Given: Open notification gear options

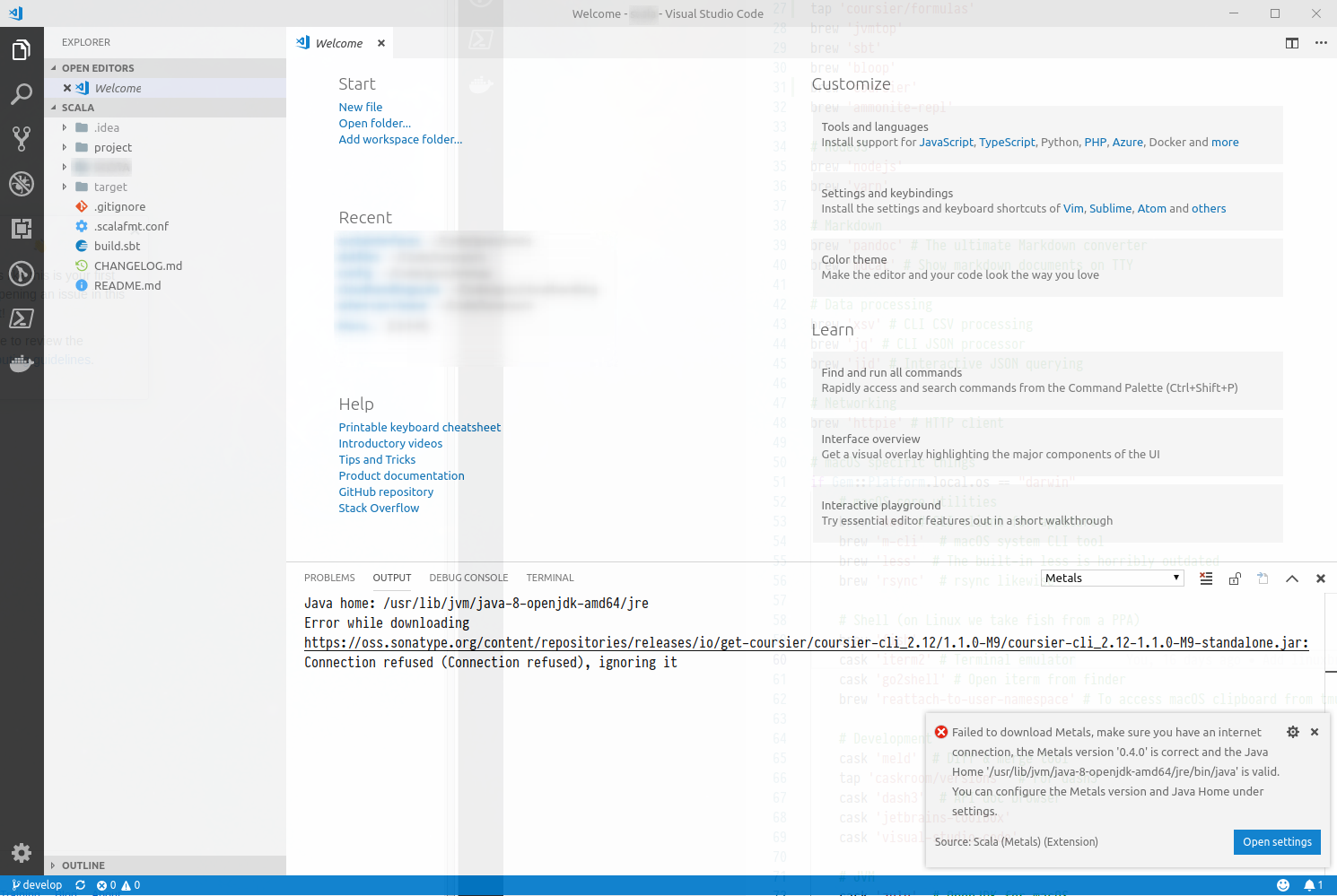Looking at the screenshot, I should click(x=1293, y=732).
